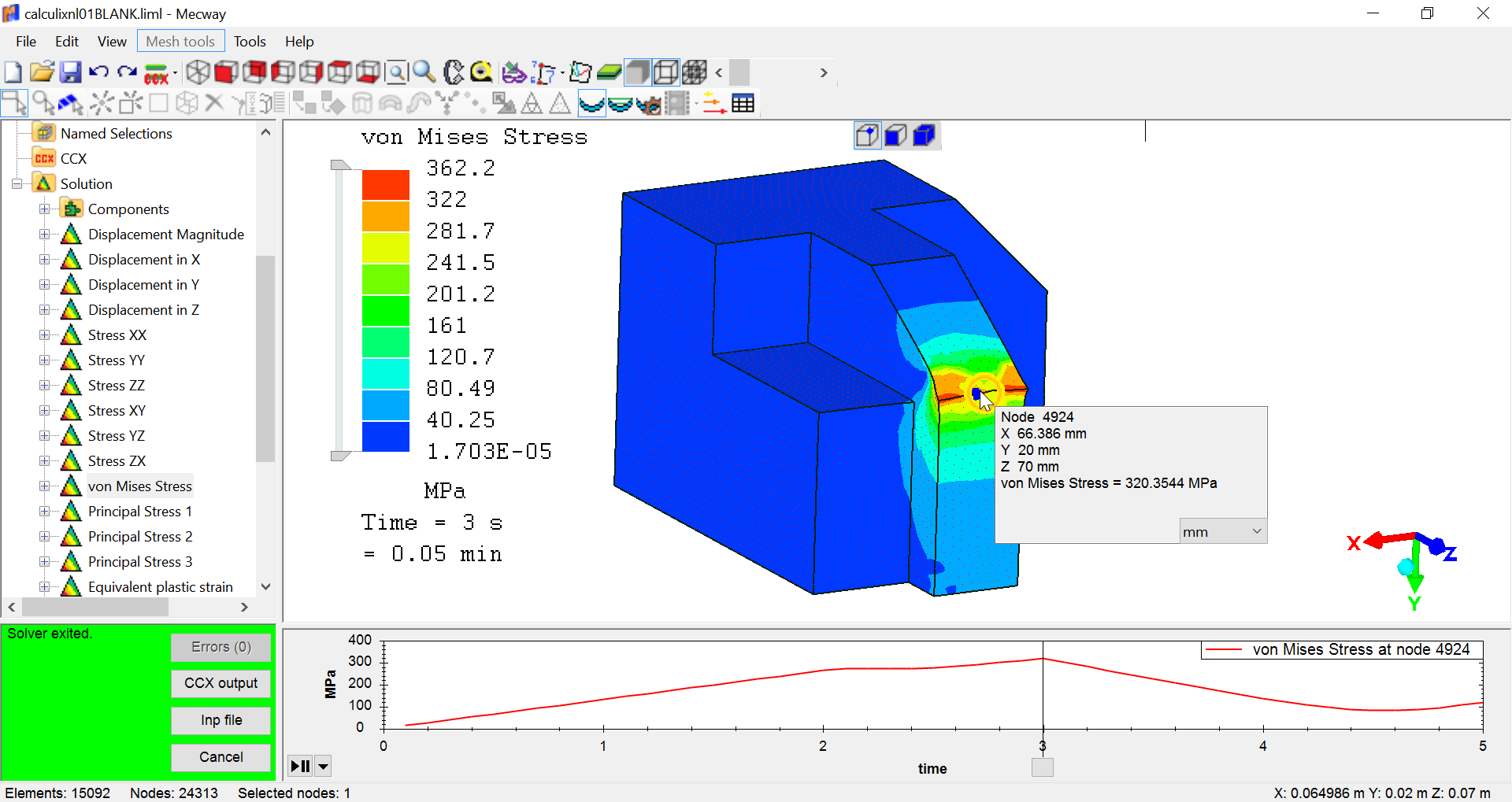
Task: Show element surfaces with the gray cube icon
Action: pyautogui.click(x=637, y=72)
